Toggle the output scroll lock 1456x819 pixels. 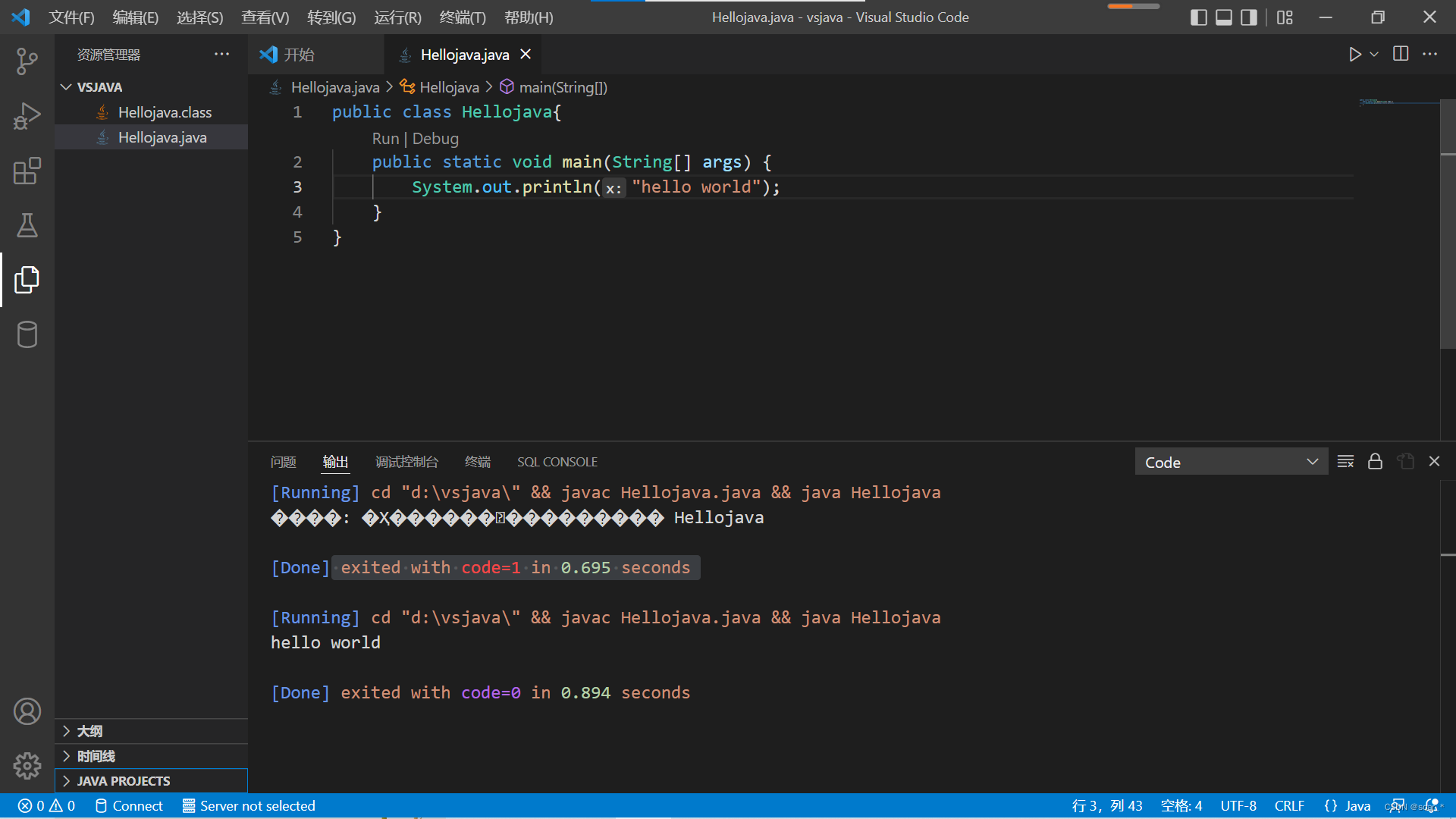(1375, 462)
